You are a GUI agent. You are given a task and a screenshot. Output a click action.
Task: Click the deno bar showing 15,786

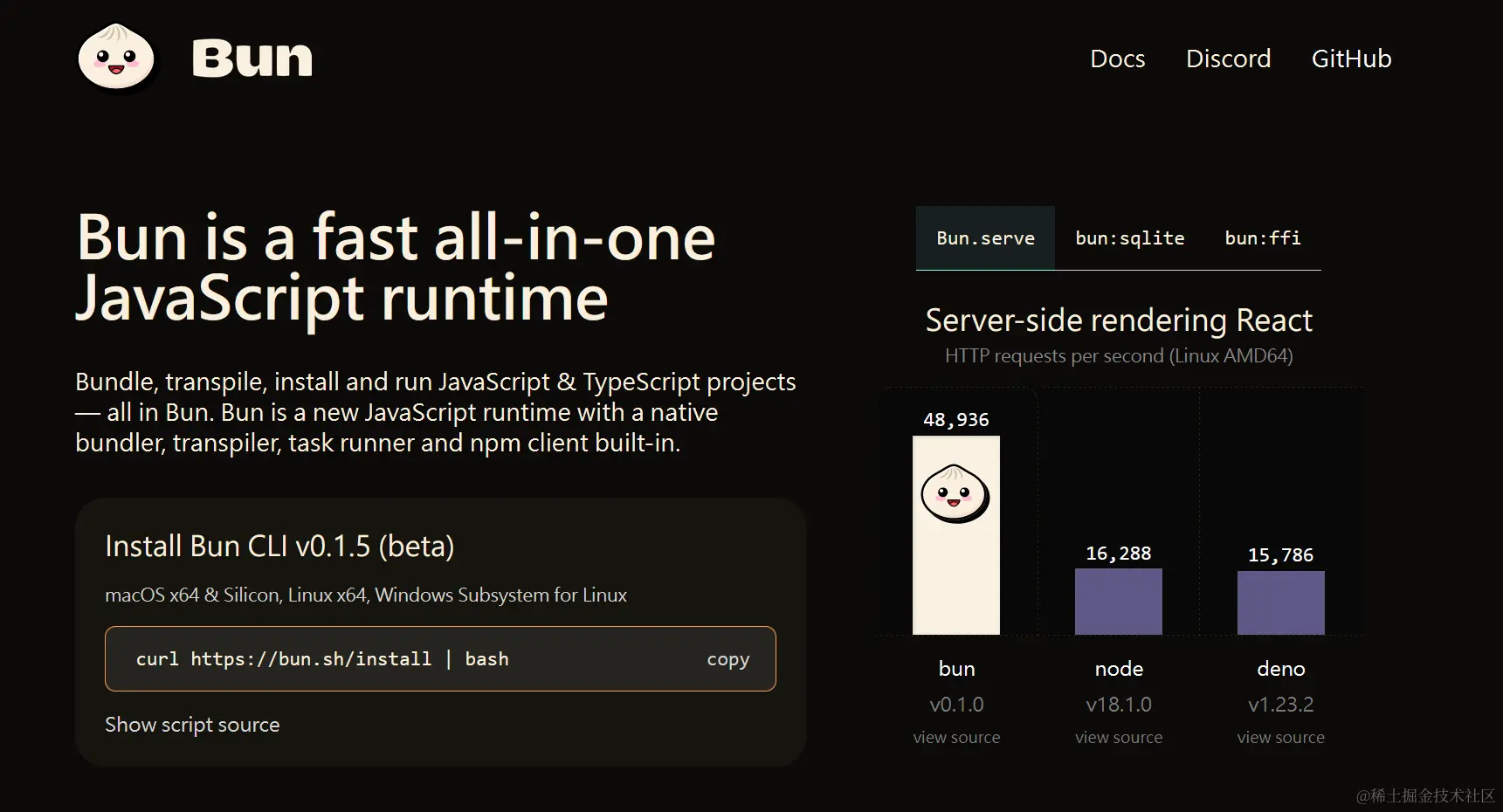[1281, 602]
